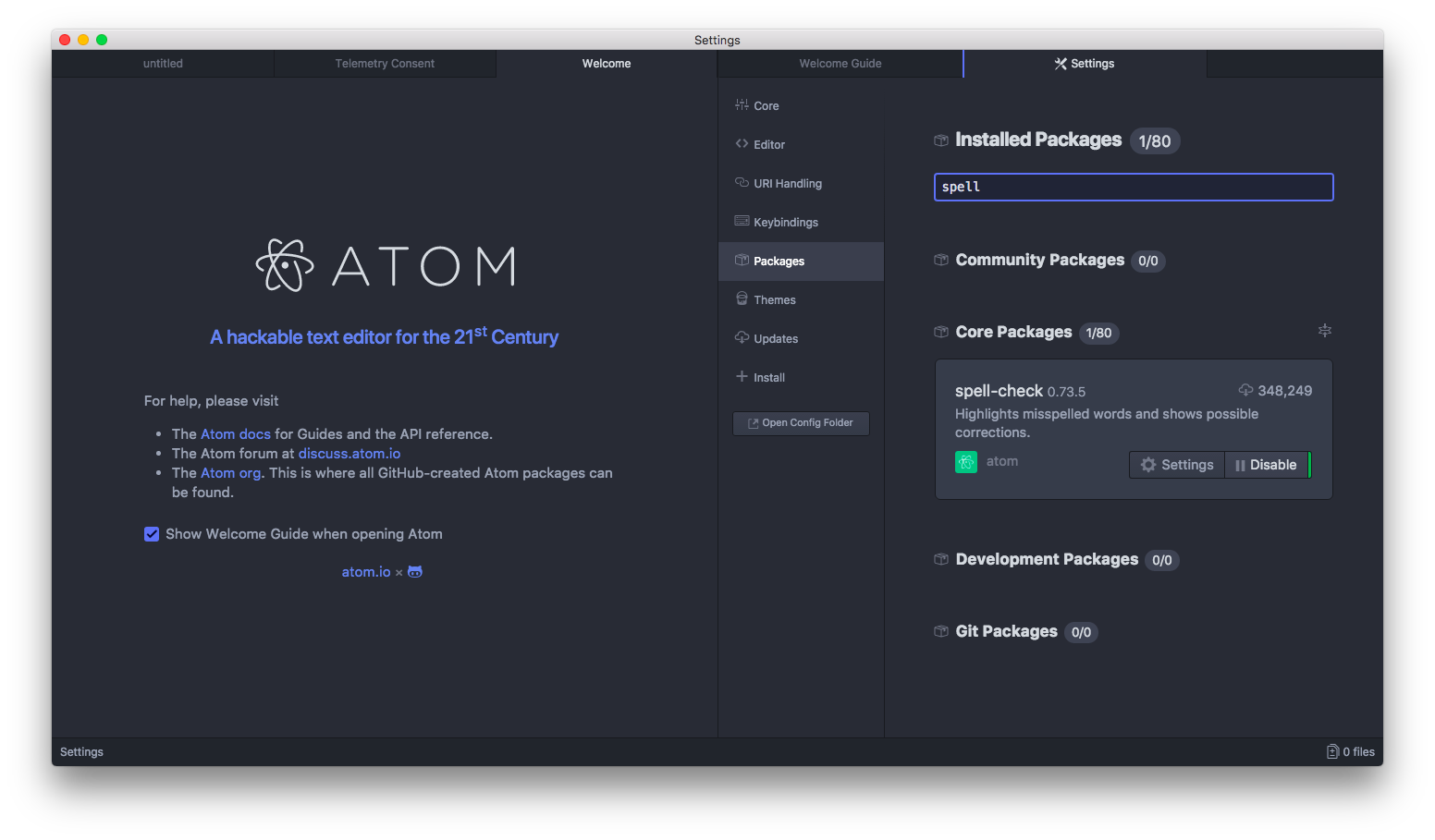1435x840 pixels.
Task: Click the package icon beside Installed Packages
Action: pyautogui.click(x=941, y=140)
